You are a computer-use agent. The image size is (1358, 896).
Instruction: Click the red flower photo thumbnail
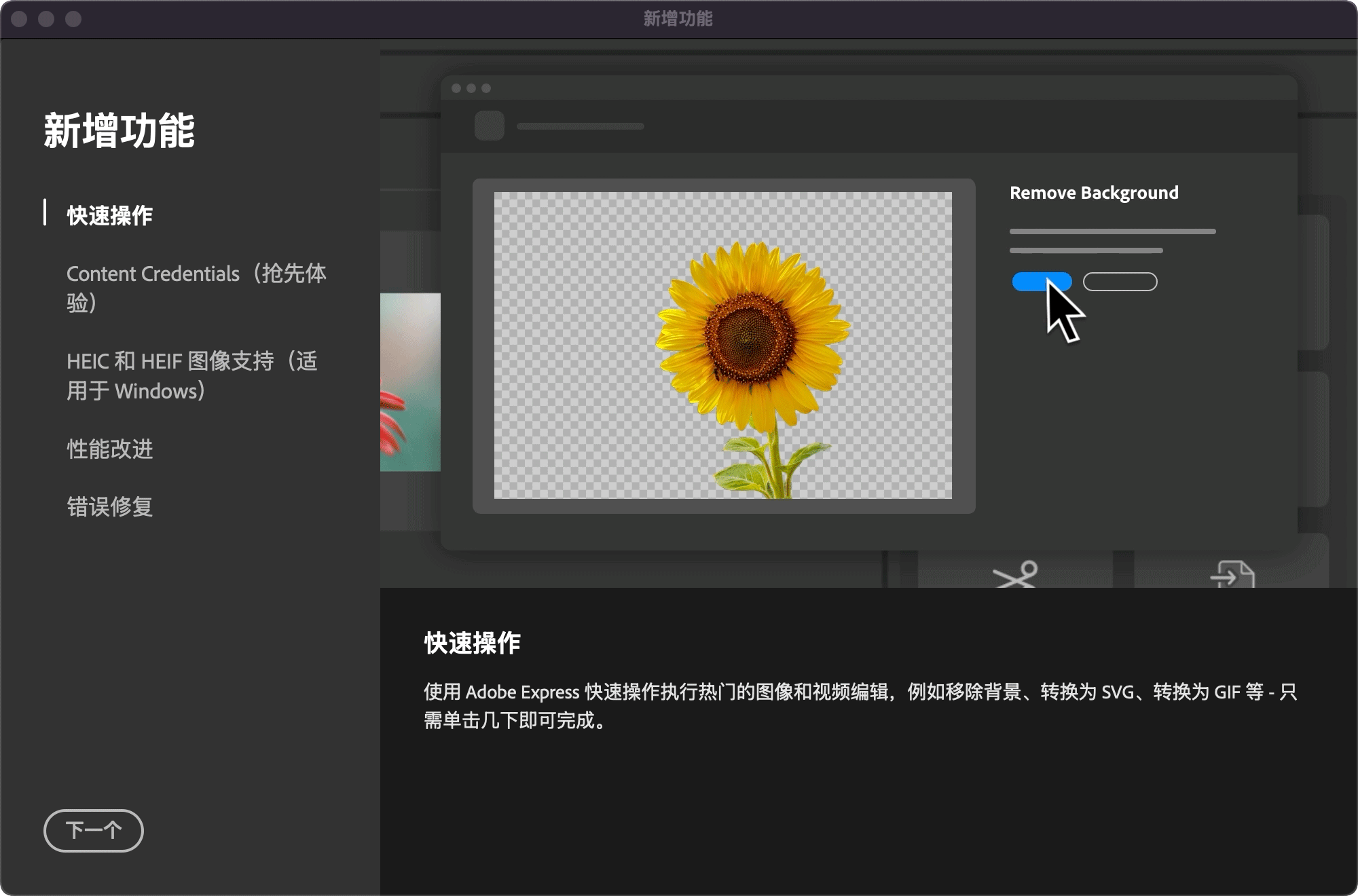(x=410, y=382)
